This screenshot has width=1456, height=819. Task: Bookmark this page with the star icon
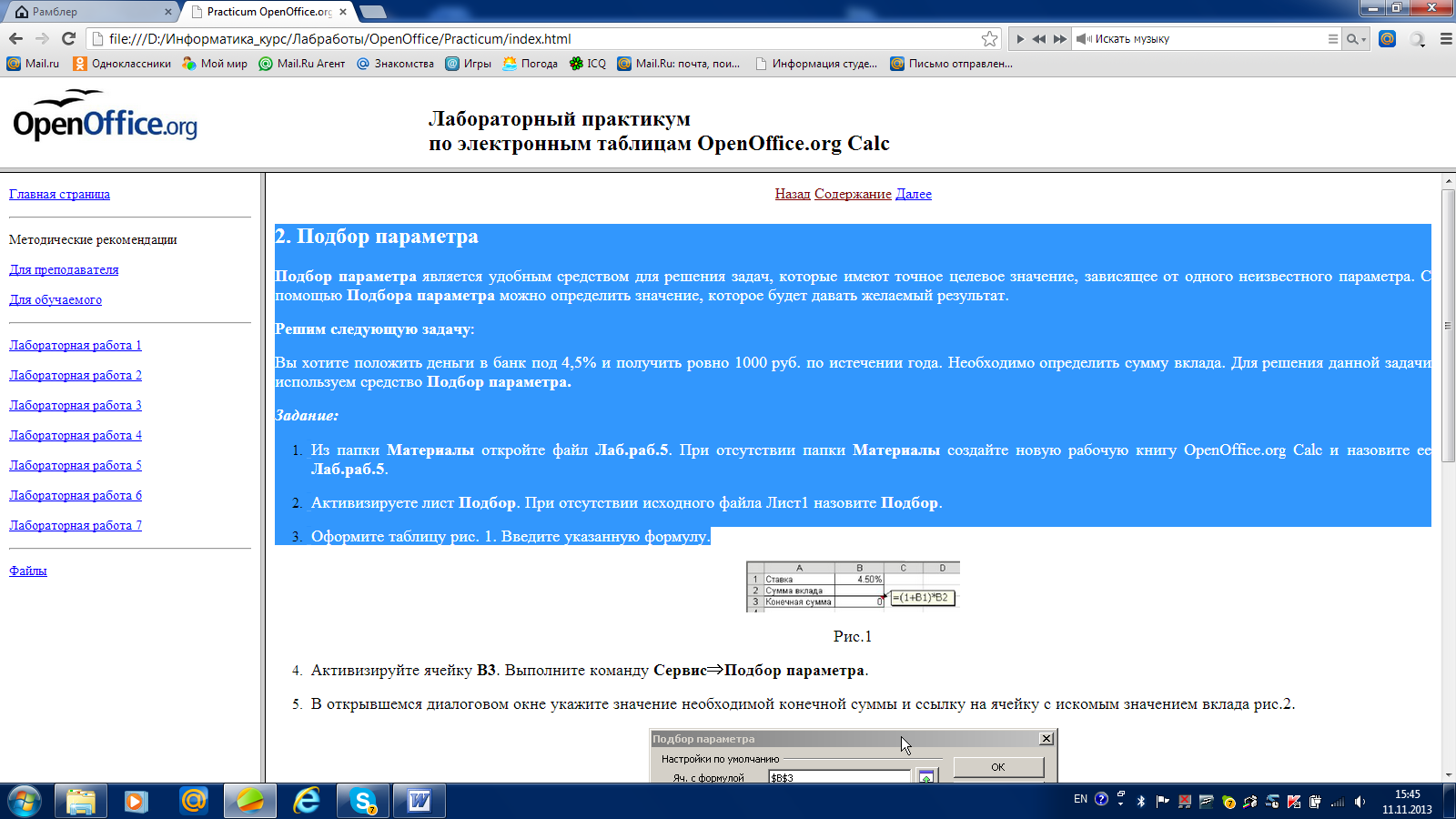tap(989, 38)
